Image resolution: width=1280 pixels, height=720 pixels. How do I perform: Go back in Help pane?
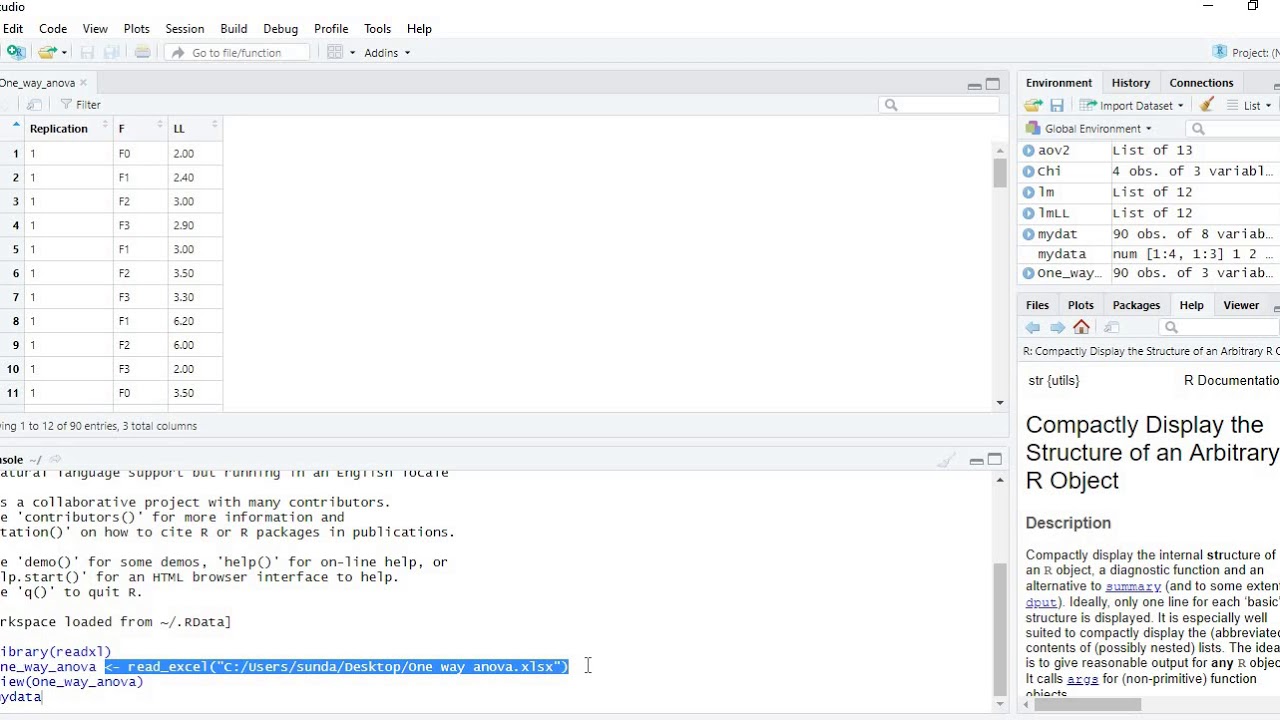(x=1033, y=328)
